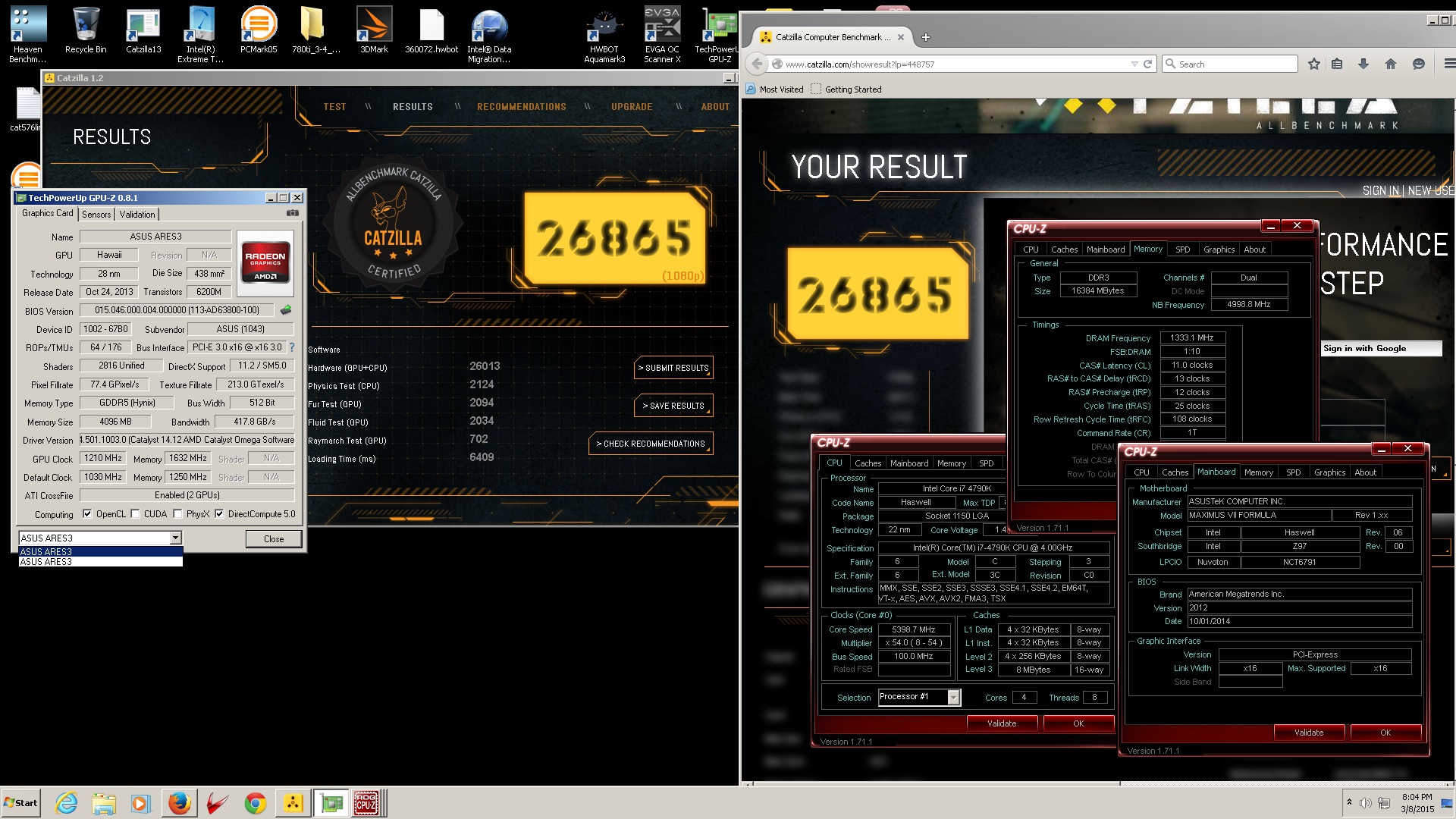Open GPU selection dropdown arrow in GPU-Z
The height and width of the screenshot is (819, 1456).
tap(175, 538)
